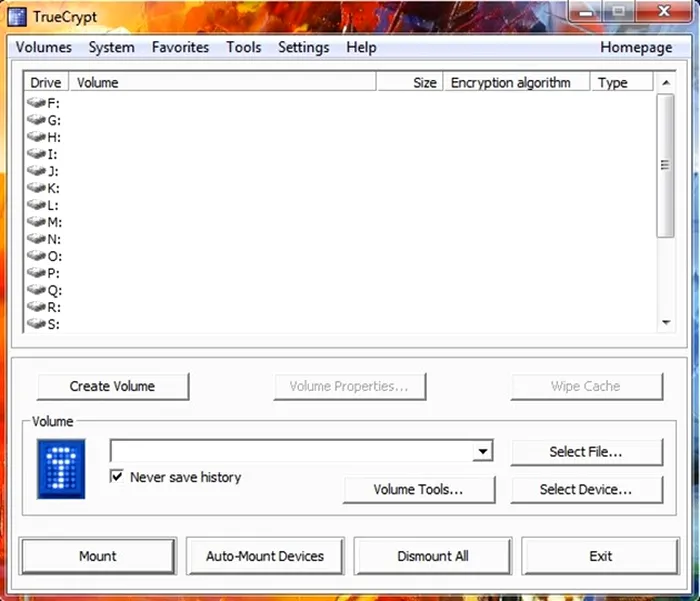Open the Tools menu
Screen dimensions: 700x601
point(244,47)
